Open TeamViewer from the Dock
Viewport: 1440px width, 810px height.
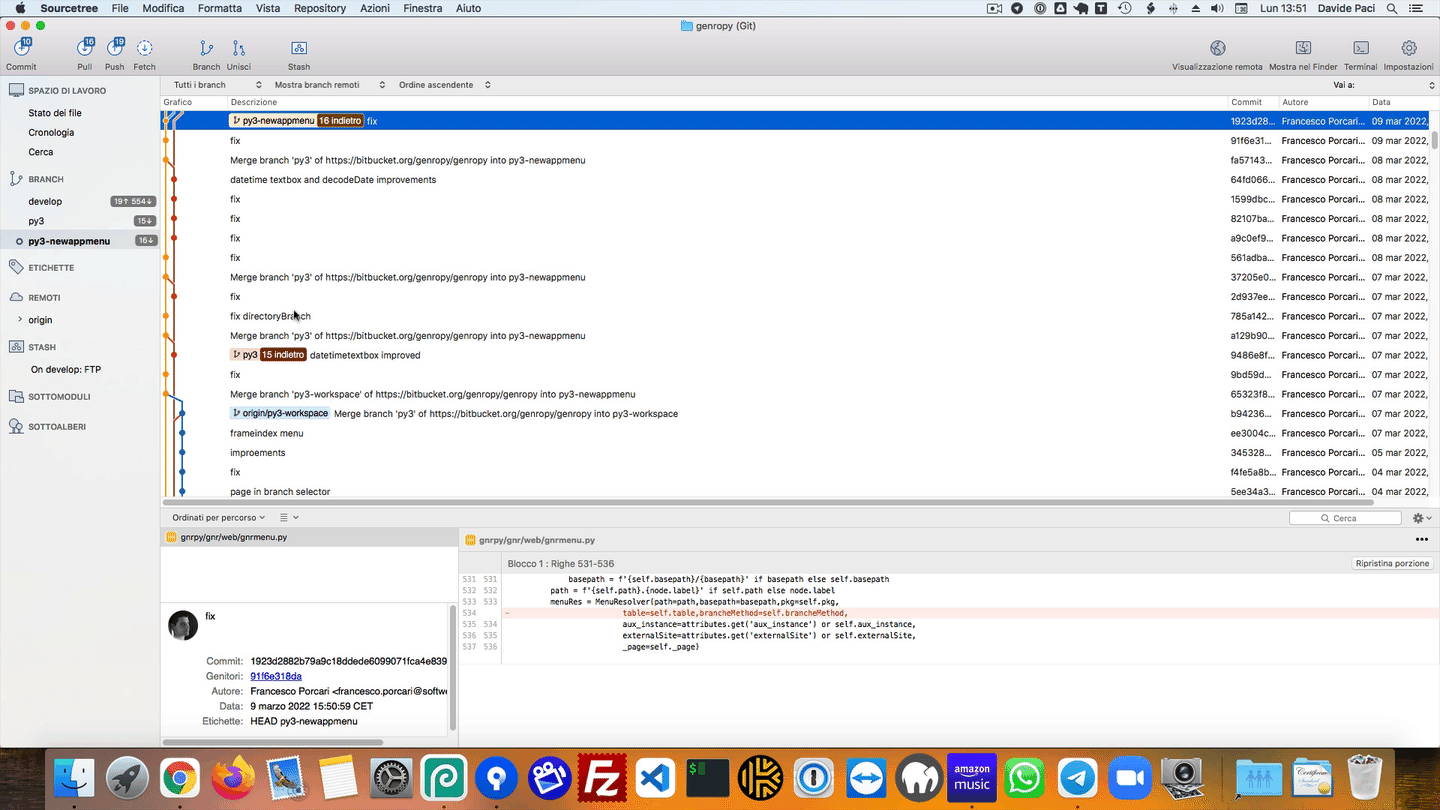click(x=866, y=778)
